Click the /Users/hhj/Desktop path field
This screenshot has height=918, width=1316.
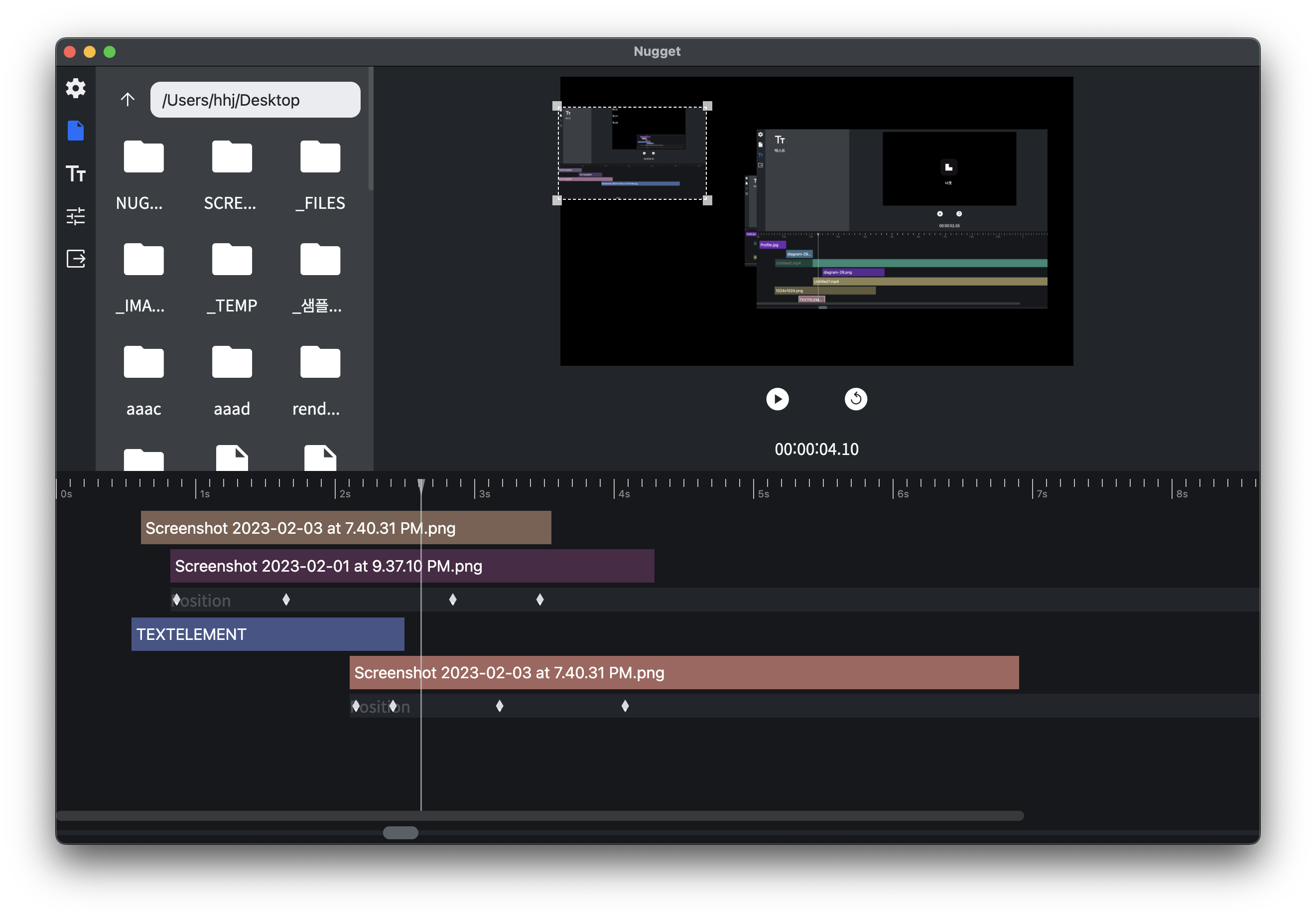(255, 100)
